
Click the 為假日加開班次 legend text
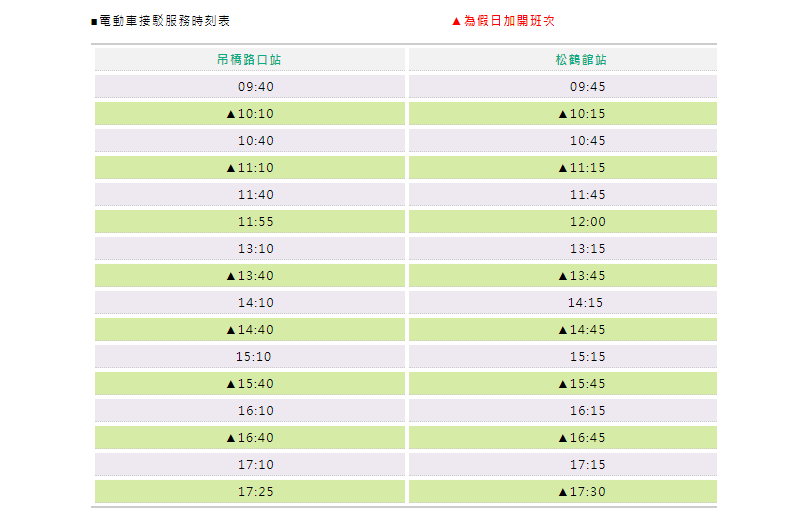pyautogui.click(x=516, y=21)
